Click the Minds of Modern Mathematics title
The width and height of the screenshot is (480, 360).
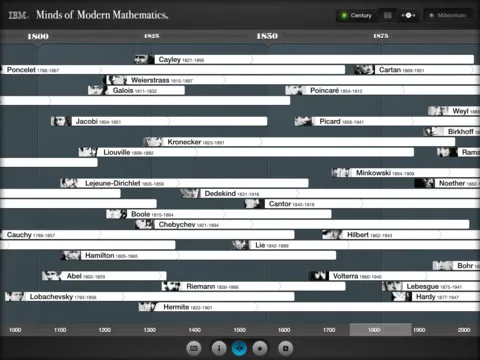102,15
